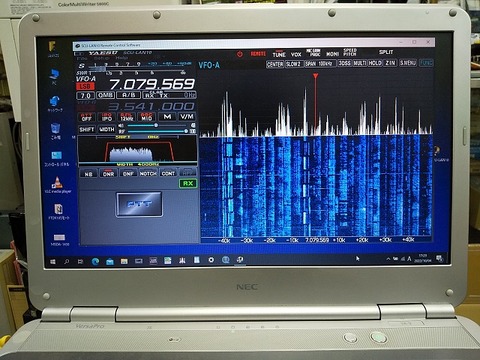This screenshot has width=480, height=360.
Task: Open the S.MENU button
Action: (408, 62)
